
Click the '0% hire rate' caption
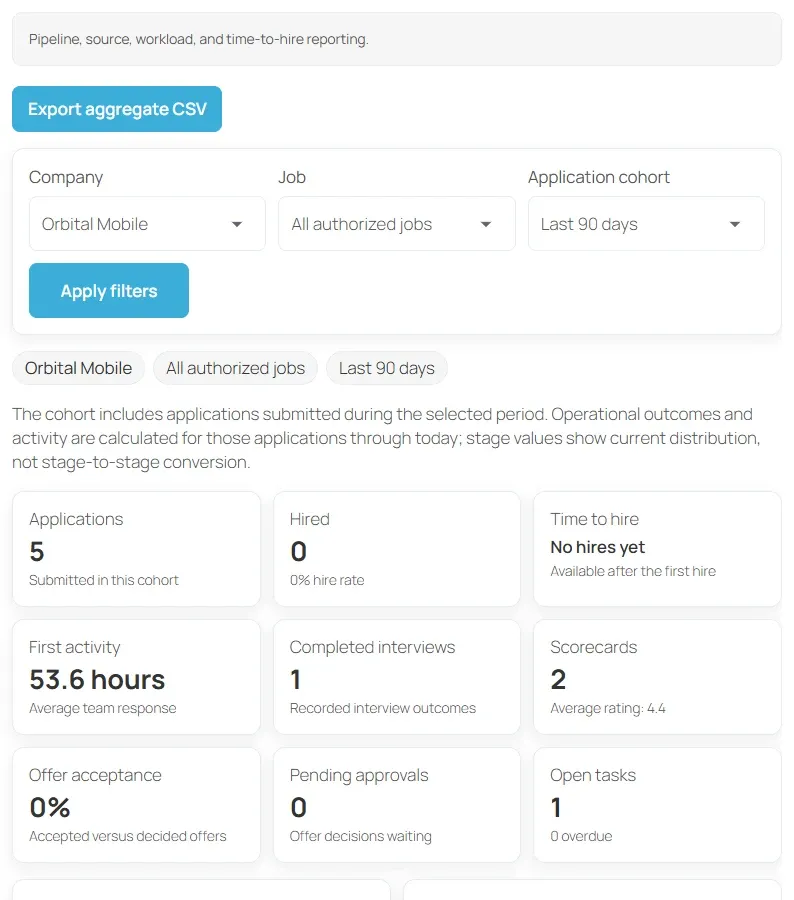click(327, 580)
